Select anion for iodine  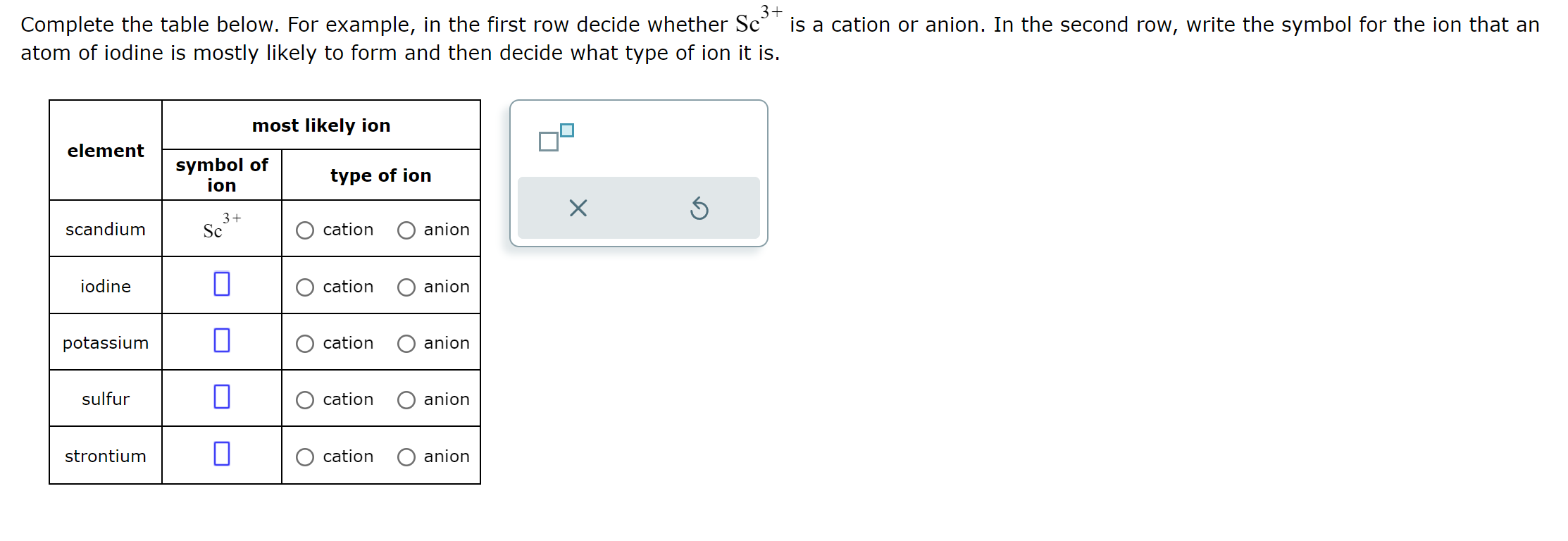[x=406, y=287]
